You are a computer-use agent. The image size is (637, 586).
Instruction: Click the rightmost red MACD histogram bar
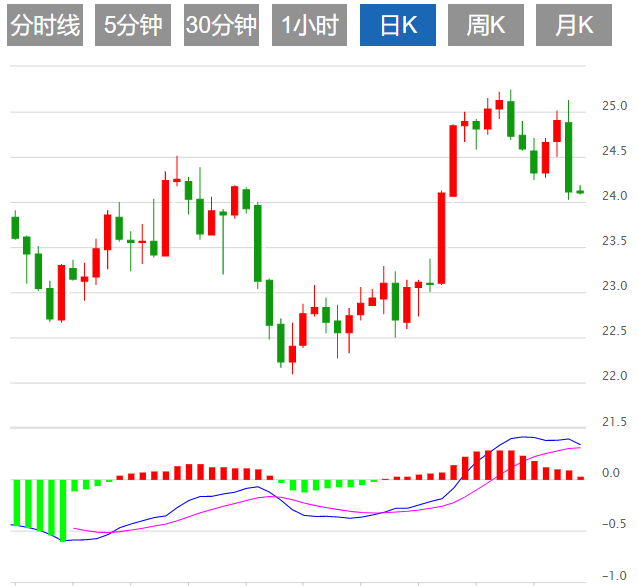point(580,478)
